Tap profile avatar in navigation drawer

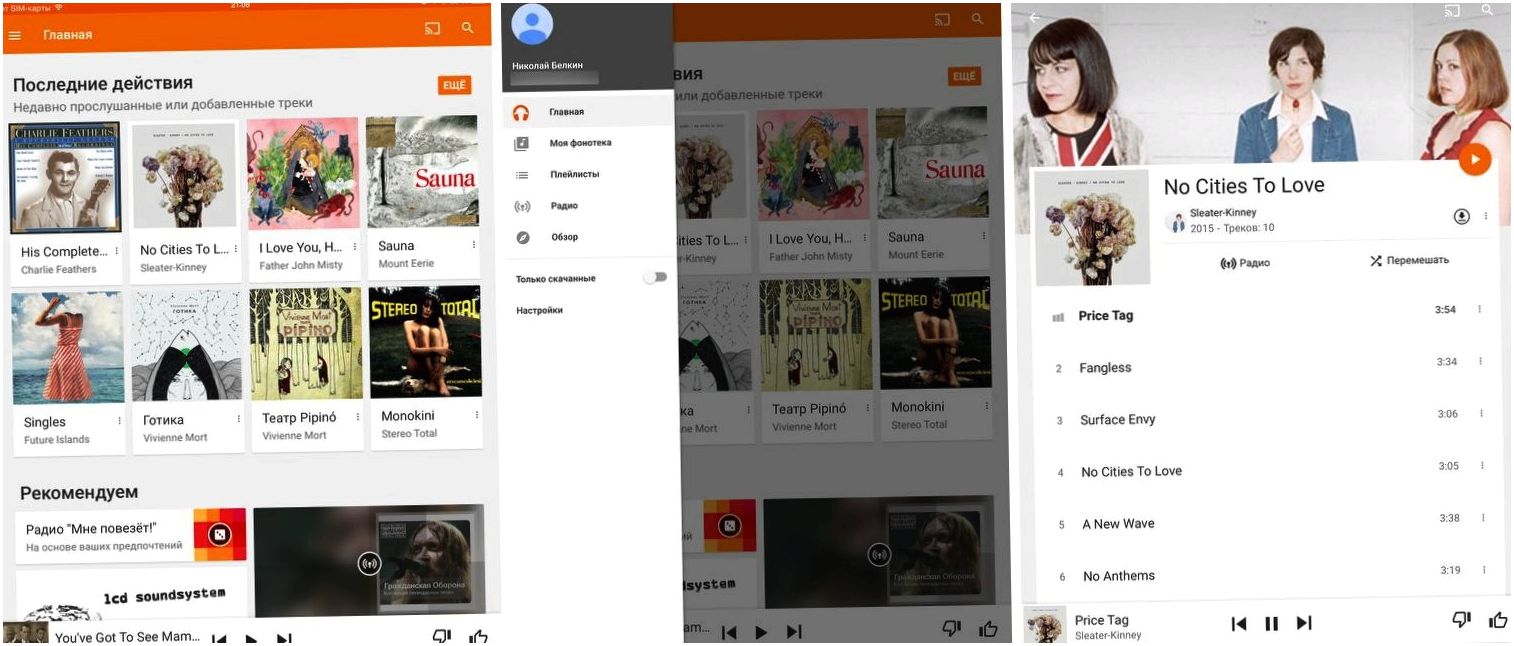point(531,24)
